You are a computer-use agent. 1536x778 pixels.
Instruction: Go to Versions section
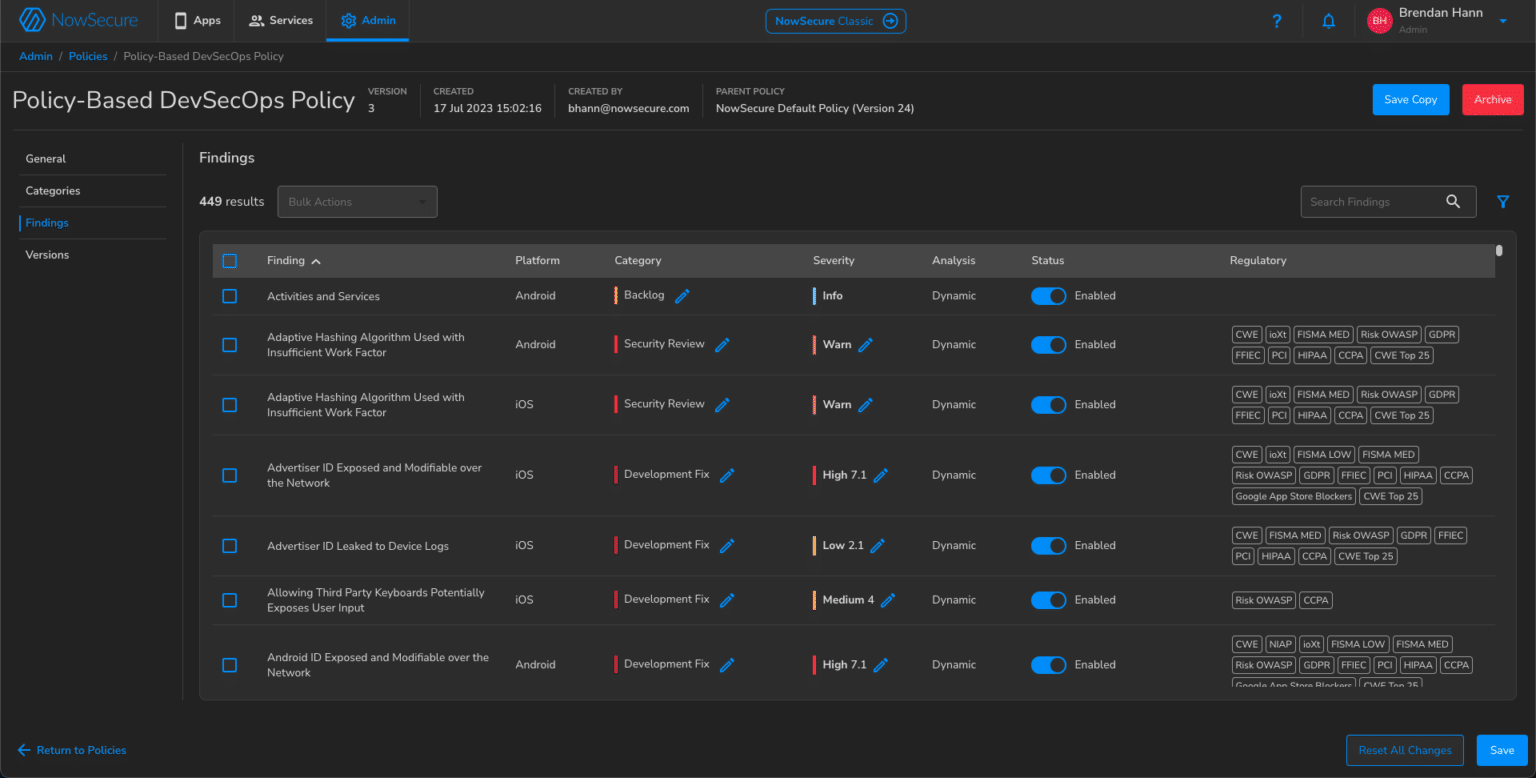click(x=47, y=255)
